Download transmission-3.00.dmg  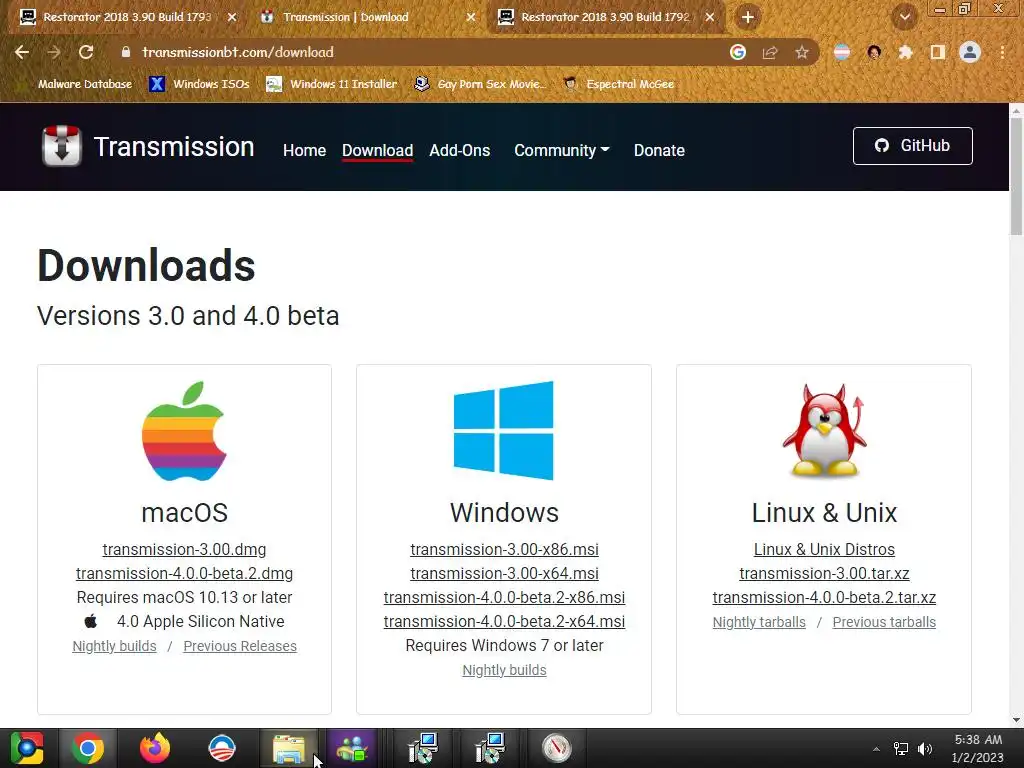tap(184, 549)
